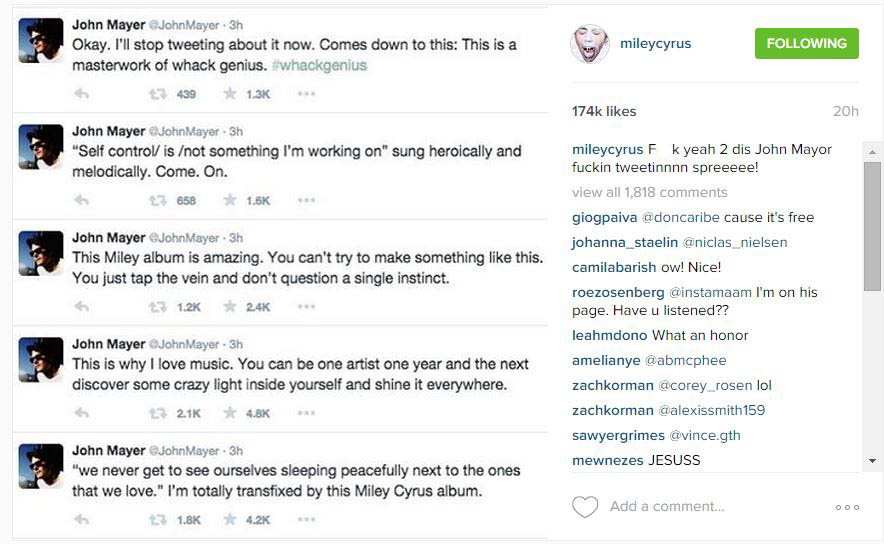Open more options on 'why I love music' tweet
The image size is (884, 544).
click(306, 413)
